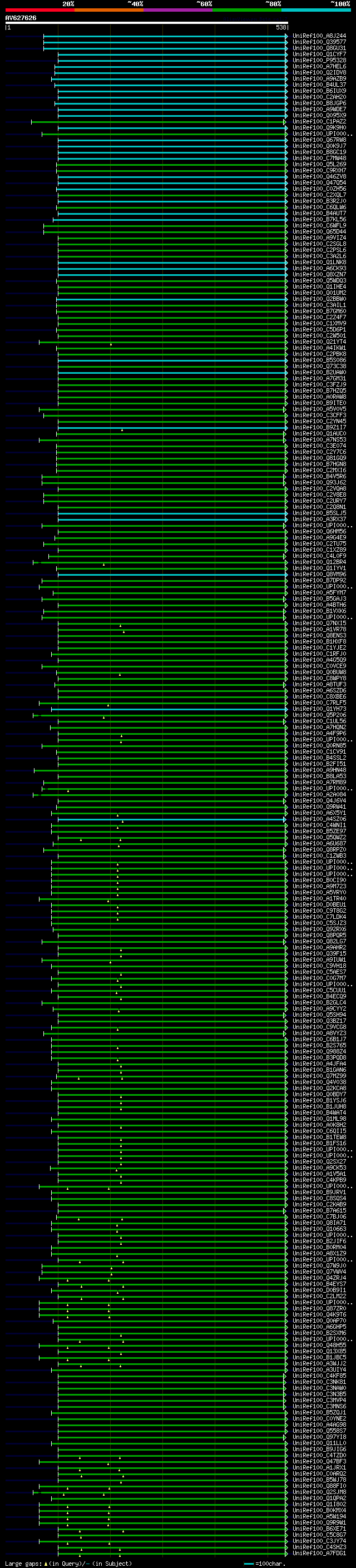Open hit UniRef100_A8J244
This screenshot has width=356, height=1568.
tap(319, 36)
